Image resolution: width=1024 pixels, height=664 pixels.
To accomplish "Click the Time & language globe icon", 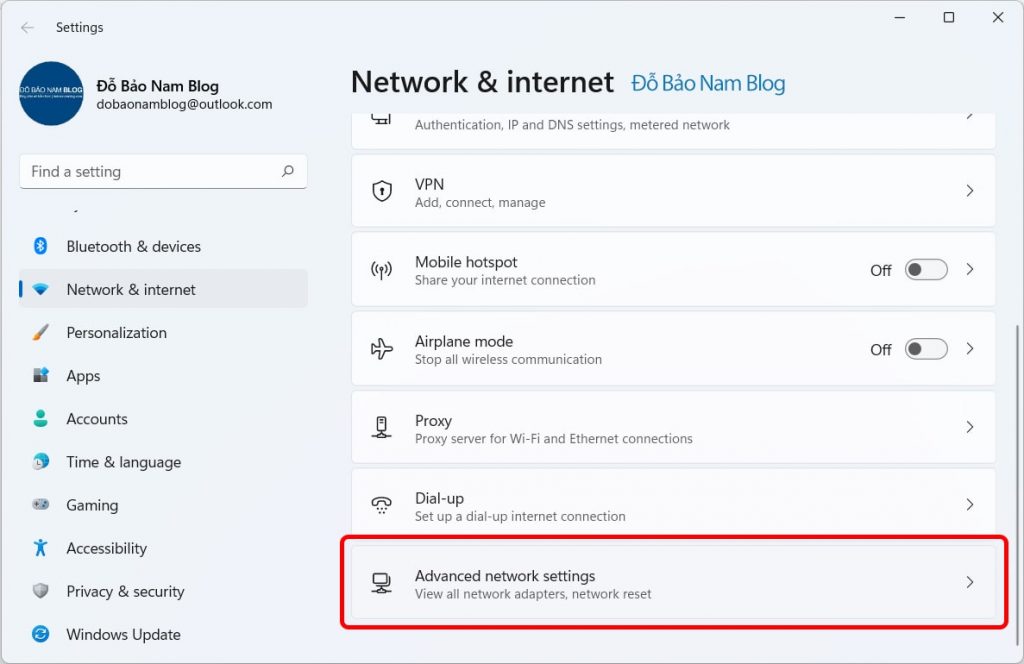I will (40, 462).
